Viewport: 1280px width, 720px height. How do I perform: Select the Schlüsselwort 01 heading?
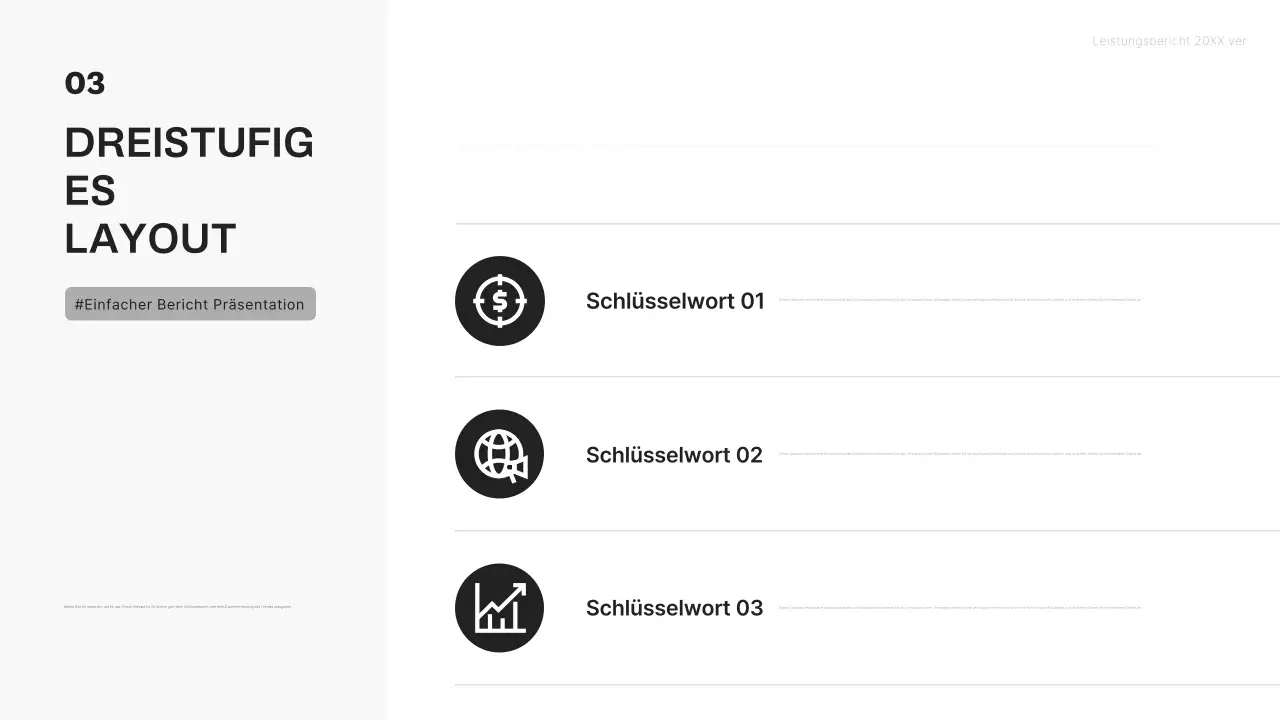[675, 301]
